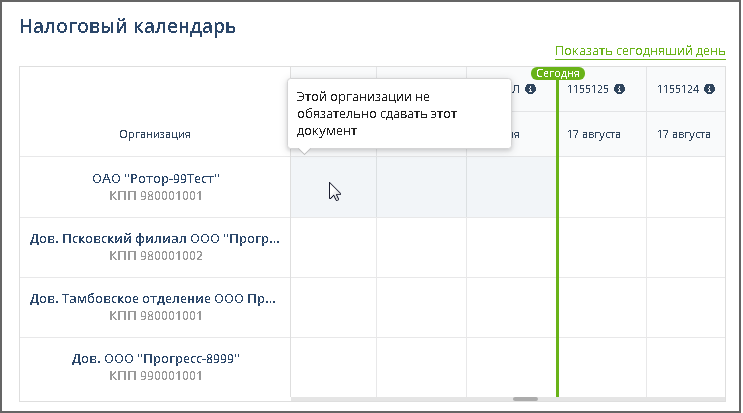Screen dimensions: 743x413
Task: Click "Показать сегодняшний день" link
Action: [640, 51]
